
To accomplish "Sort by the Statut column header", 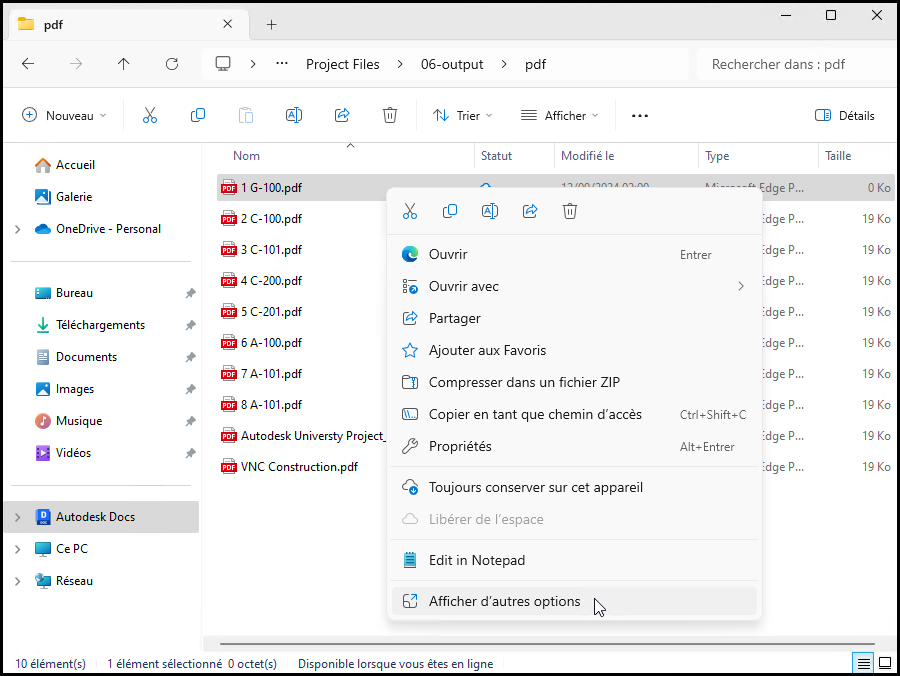I will click(496, 156).
